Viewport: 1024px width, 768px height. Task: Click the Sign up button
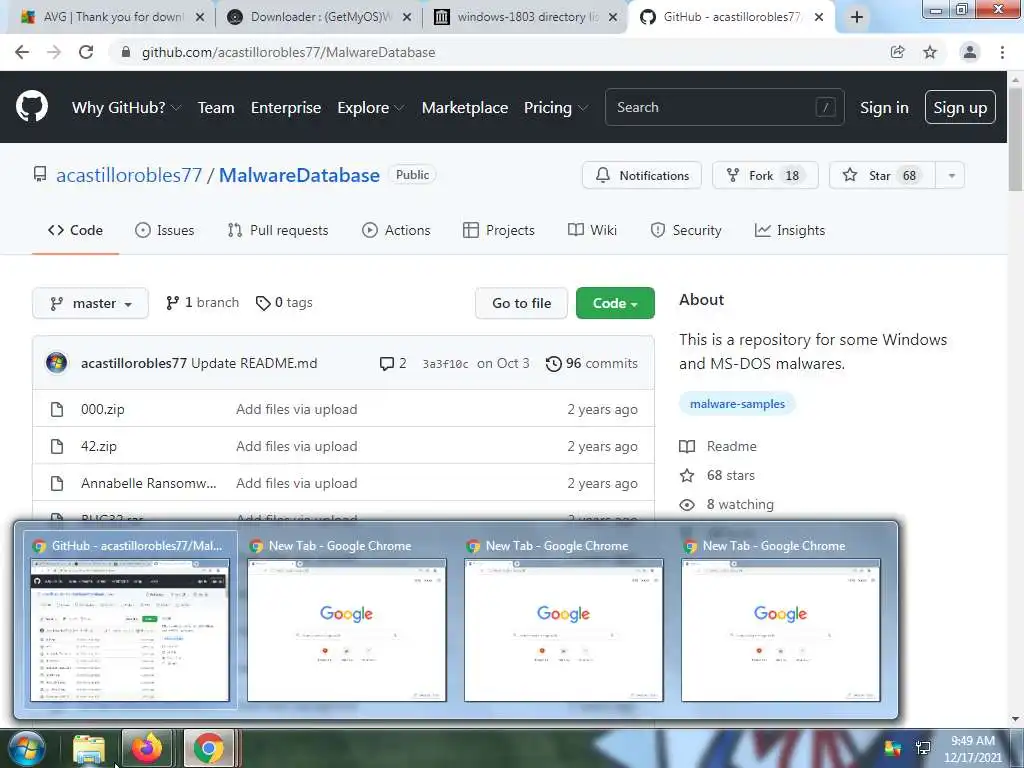960,107
